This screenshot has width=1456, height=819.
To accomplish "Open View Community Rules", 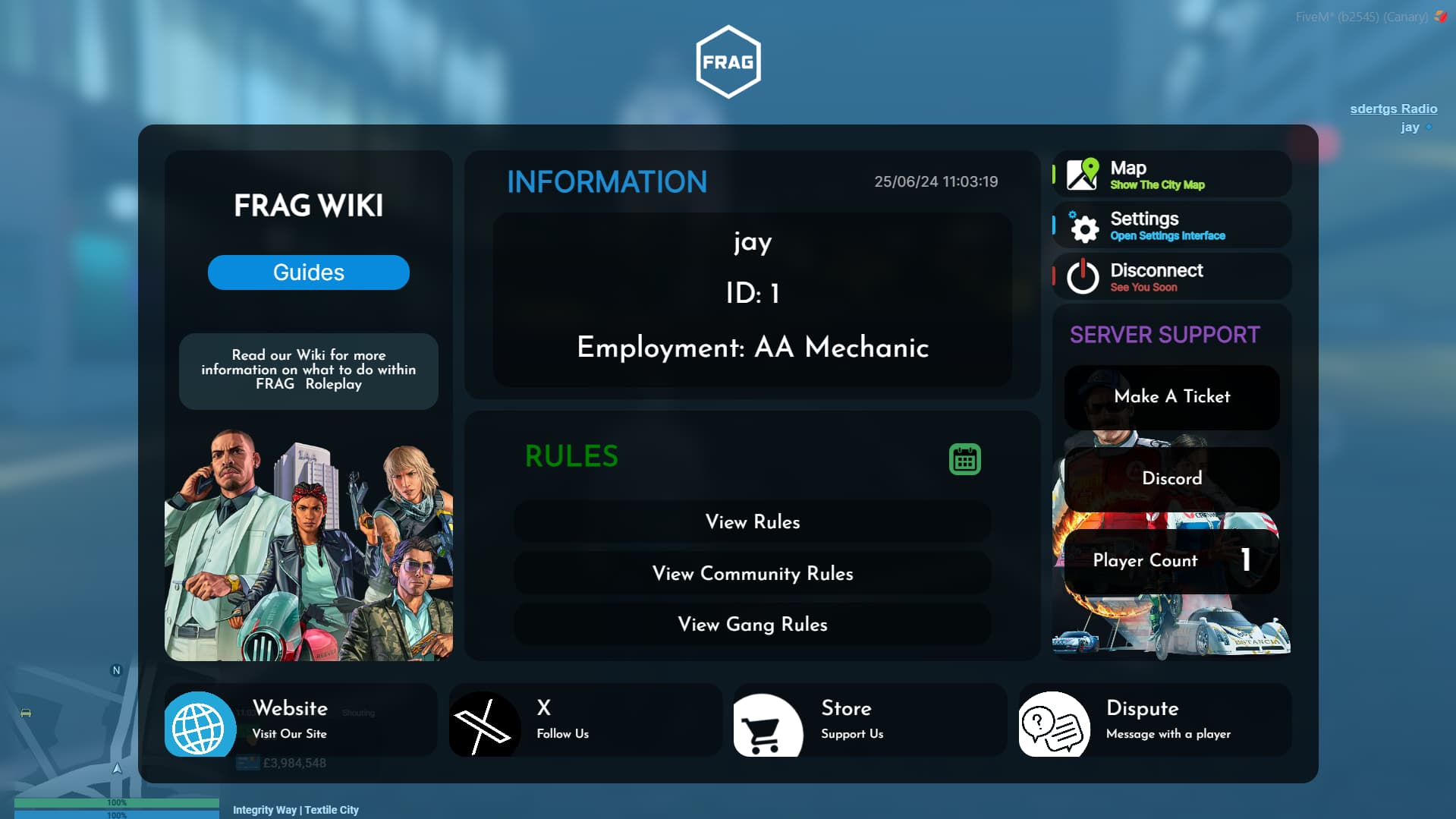I will (753, 573).
